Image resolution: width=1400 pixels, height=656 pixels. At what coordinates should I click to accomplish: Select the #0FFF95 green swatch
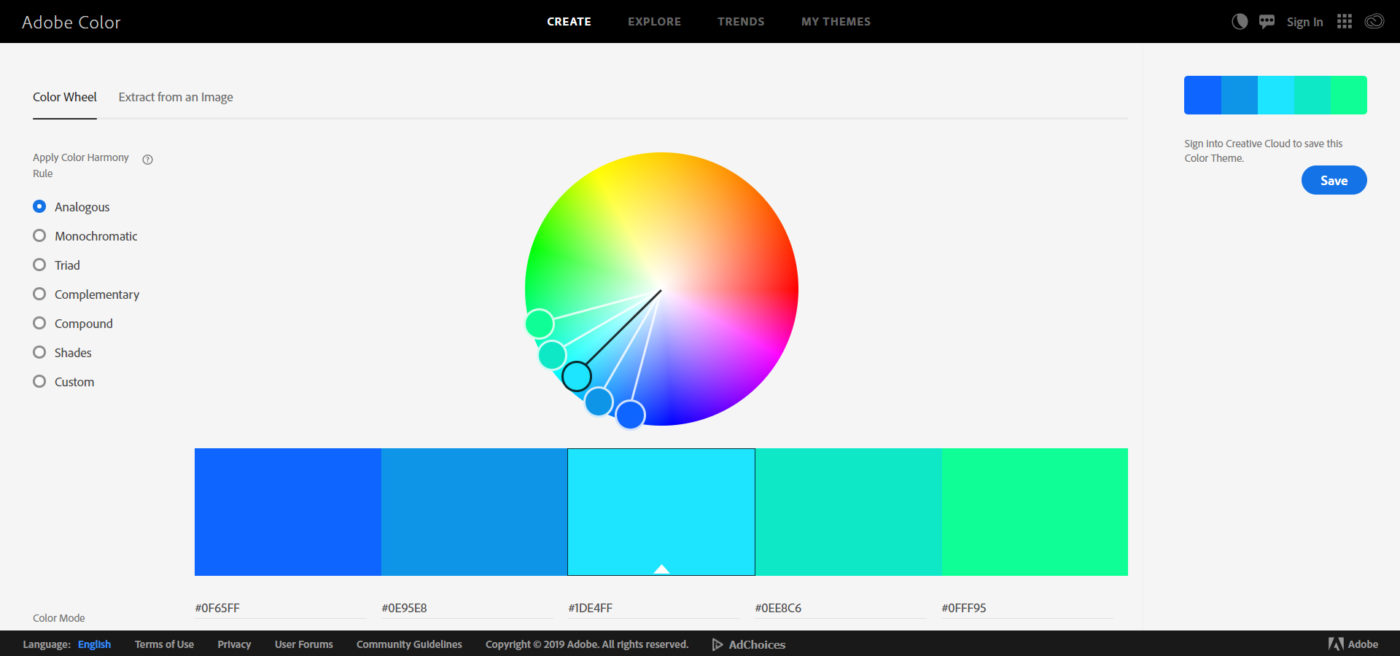(x=1034, y=511)
